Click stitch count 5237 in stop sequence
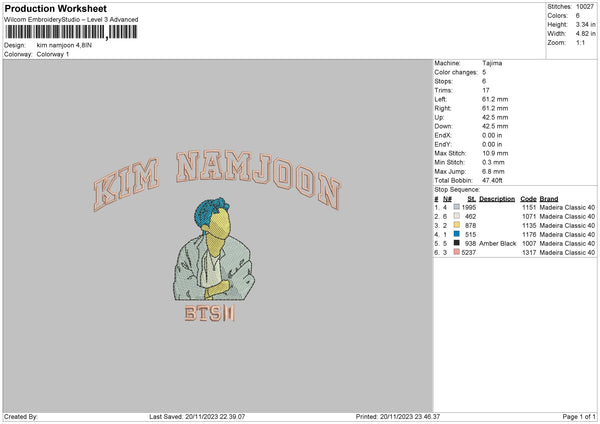600x424 pixels. (469, 253)
